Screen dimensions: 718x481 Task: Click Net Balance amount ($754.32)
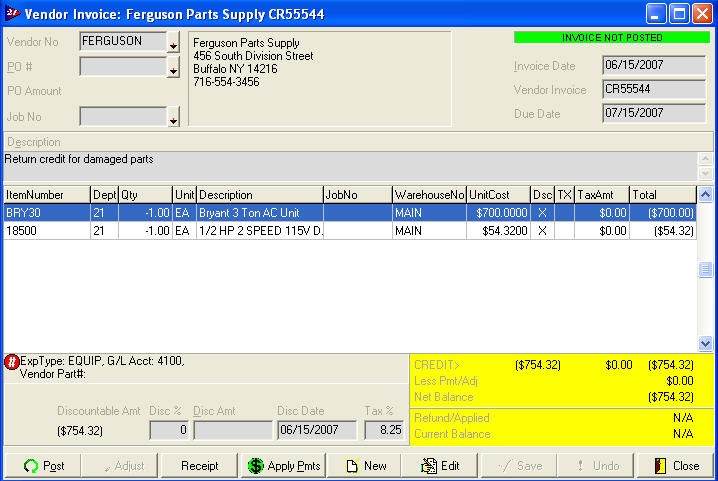(x=670, y=397)
